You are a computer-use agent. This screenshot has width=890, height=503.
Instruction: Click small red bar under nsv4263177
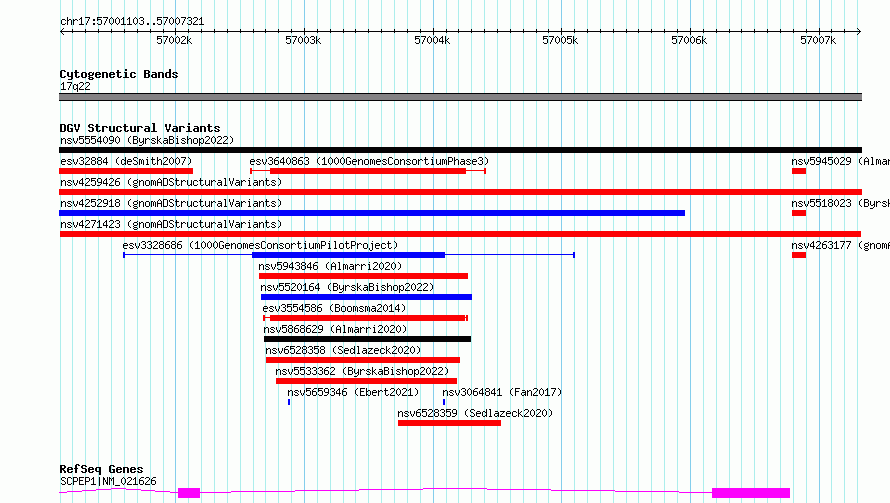tap(799, 255)
